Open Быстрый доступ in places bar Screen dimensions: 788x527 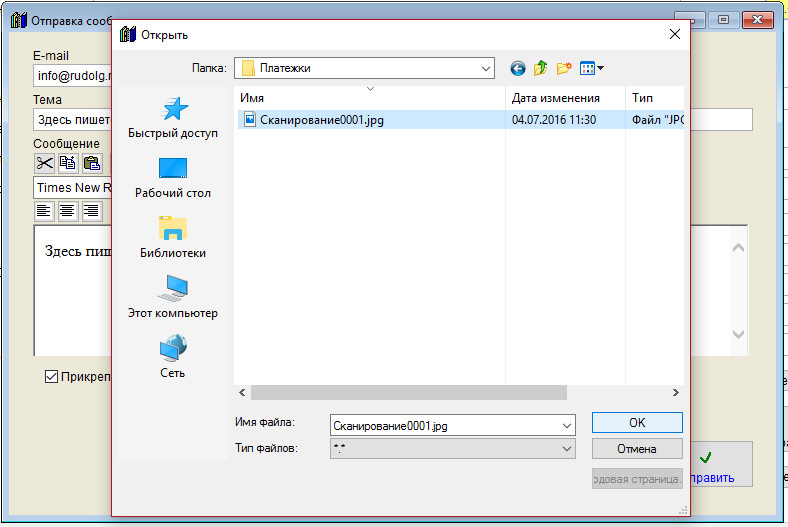(173, 118)
